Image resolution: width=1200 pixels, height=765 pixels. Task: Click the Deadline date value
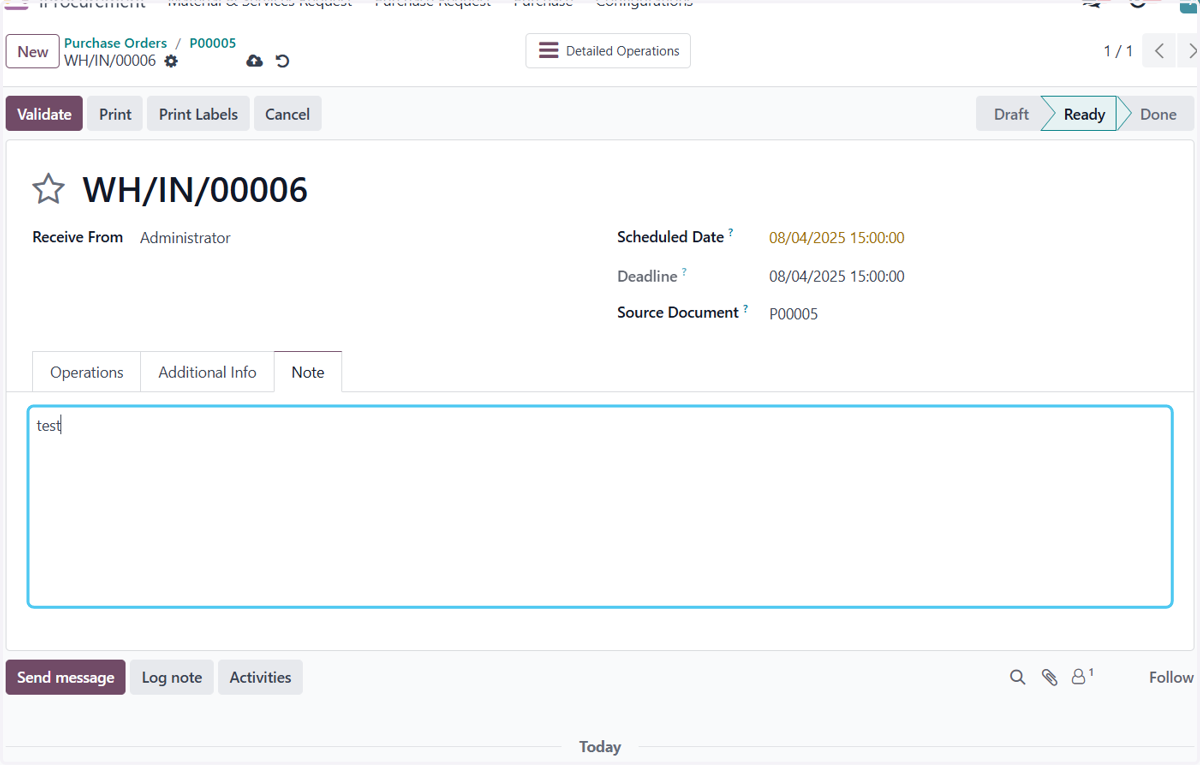coord(837,276)
